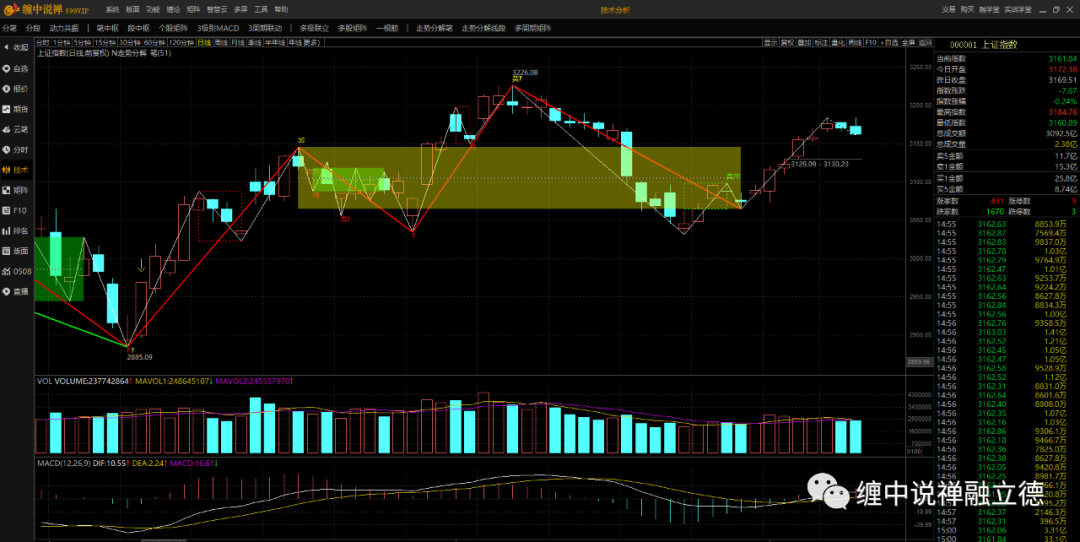Open the F10 info sidebar icon
This screenshot has width=1080, height=542.
coord(16,210)
